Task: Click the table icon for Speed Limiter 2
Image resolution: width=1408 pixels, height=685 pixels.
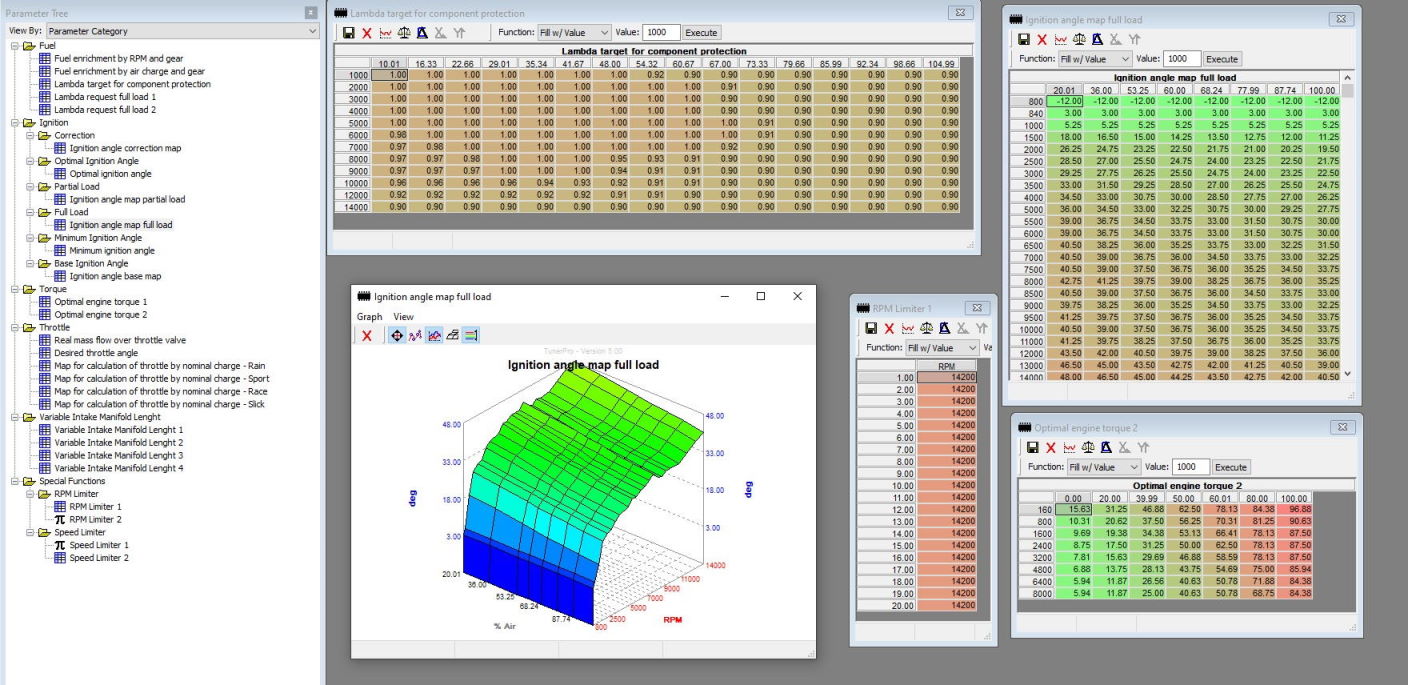Action: 60,558
